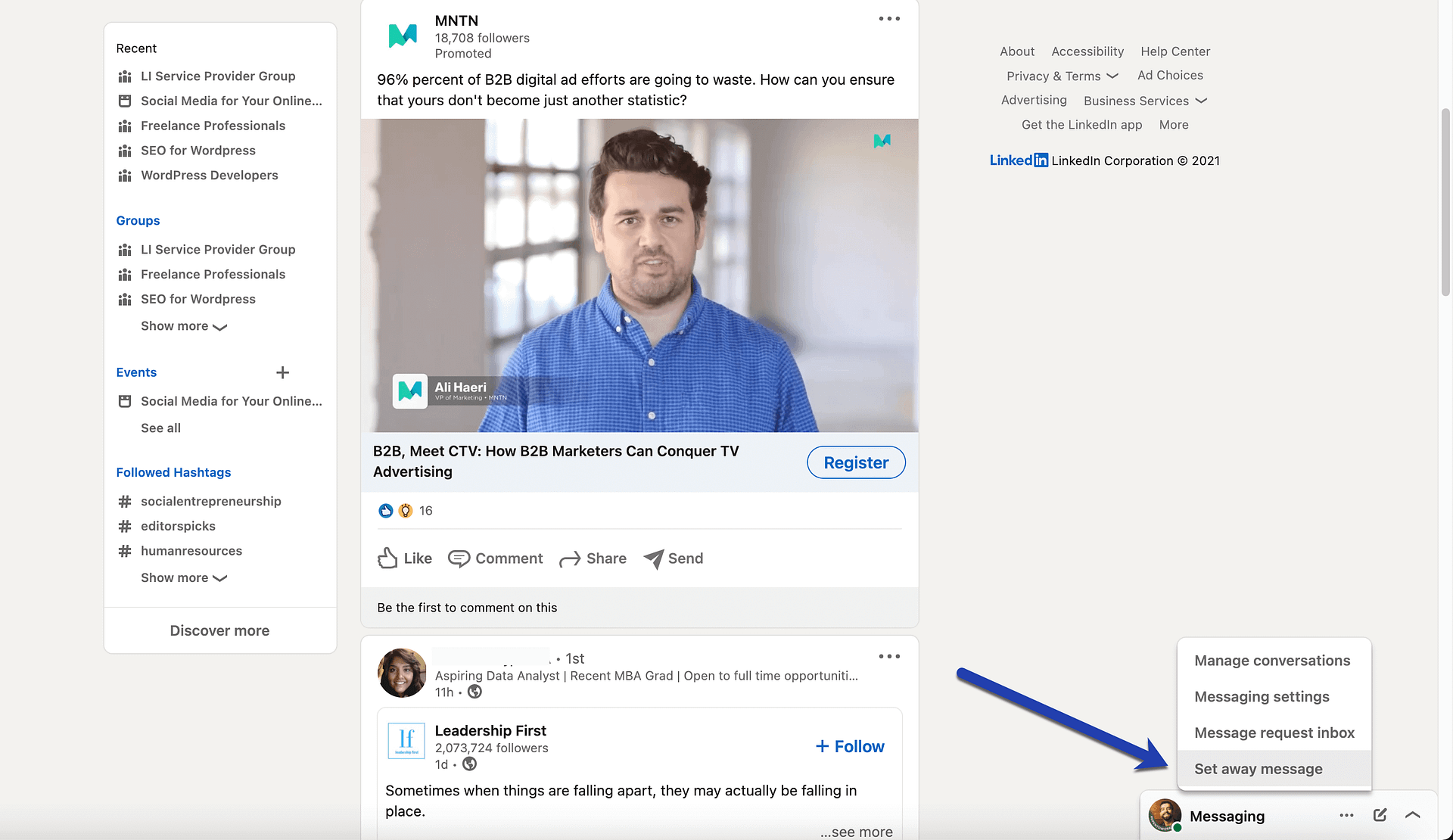This screenshot has width=1453, height=840.
Task: Click Get the LinkedIn app link
Action: coord(1081,126)
